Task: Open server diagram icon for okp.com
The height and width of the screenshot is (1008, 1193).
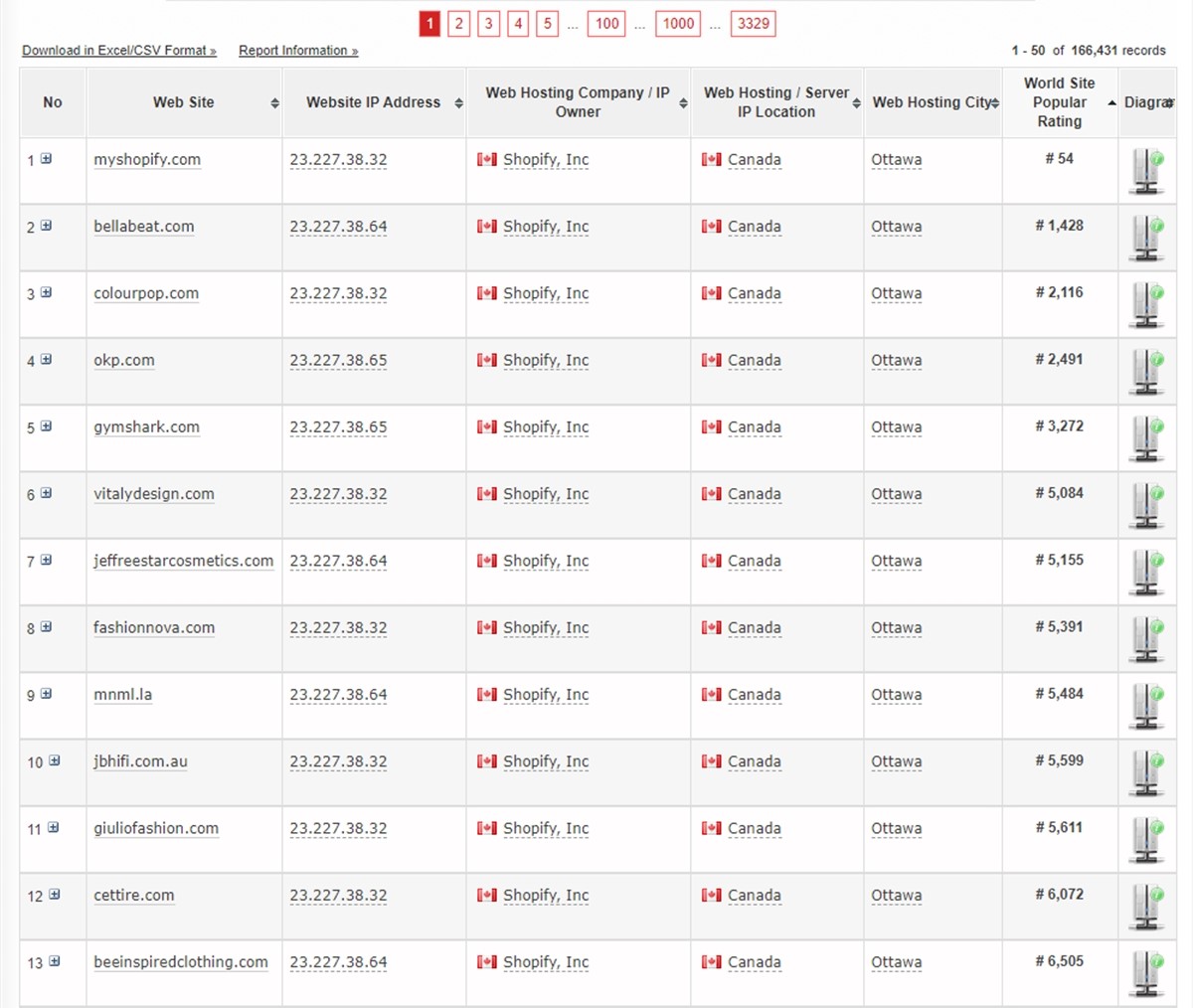Action: coord(1146,372)
